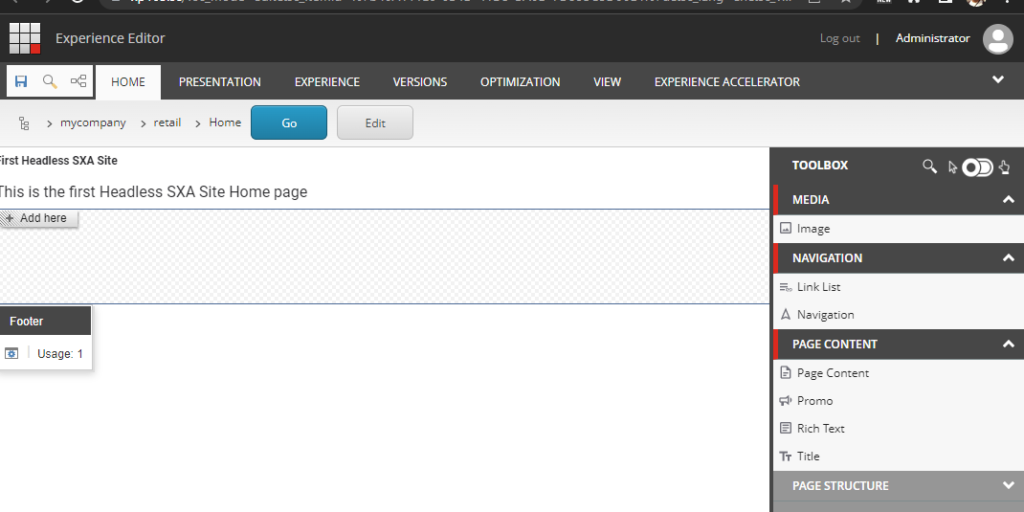The image size is (1024, 512).
Task: Click the 'Usage: 1' text
Action: click(x=60, y=354)
